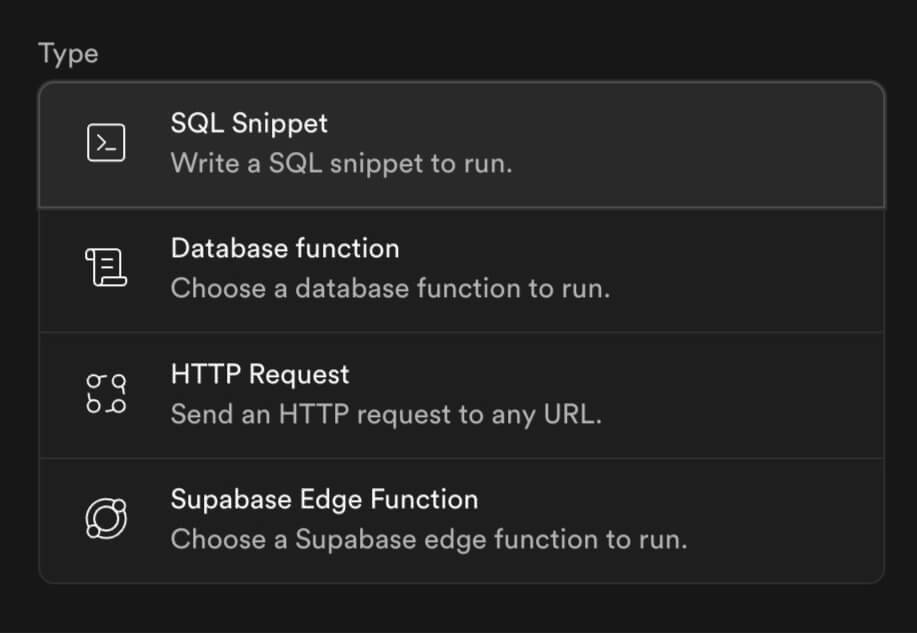Click the "Type" field label

[x=68, y=54]
